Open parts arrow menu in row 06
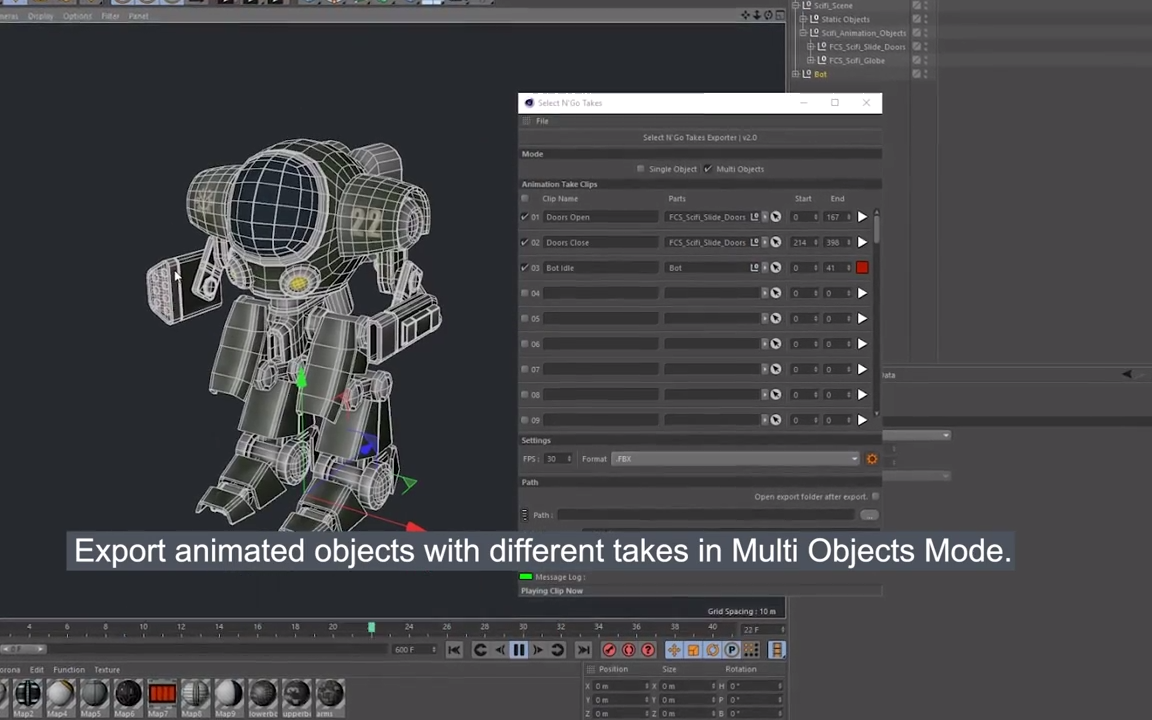The width and height of the screenshot is (1152, 720). coord(765,344)
